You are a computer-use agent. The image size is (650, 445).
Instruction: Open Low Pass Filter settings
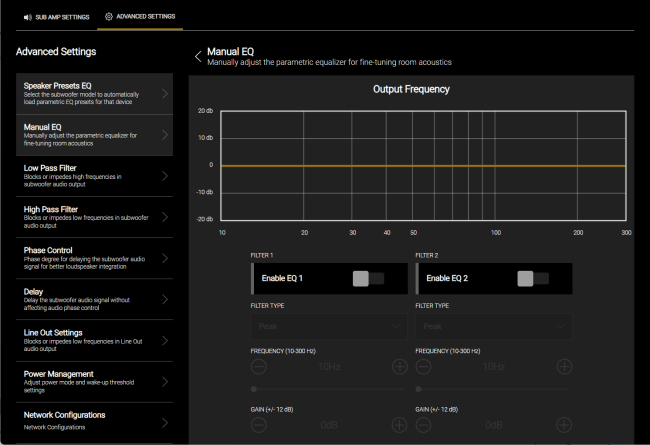[95, 176]
